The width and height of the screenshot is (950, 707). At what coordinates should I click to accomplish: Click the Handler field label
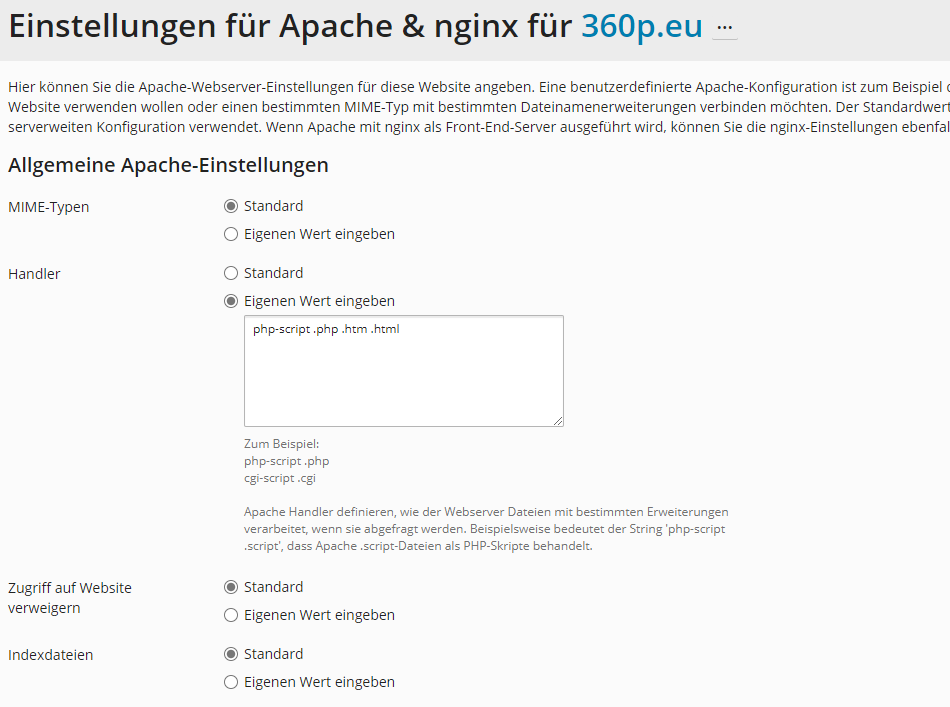[34, 274]
